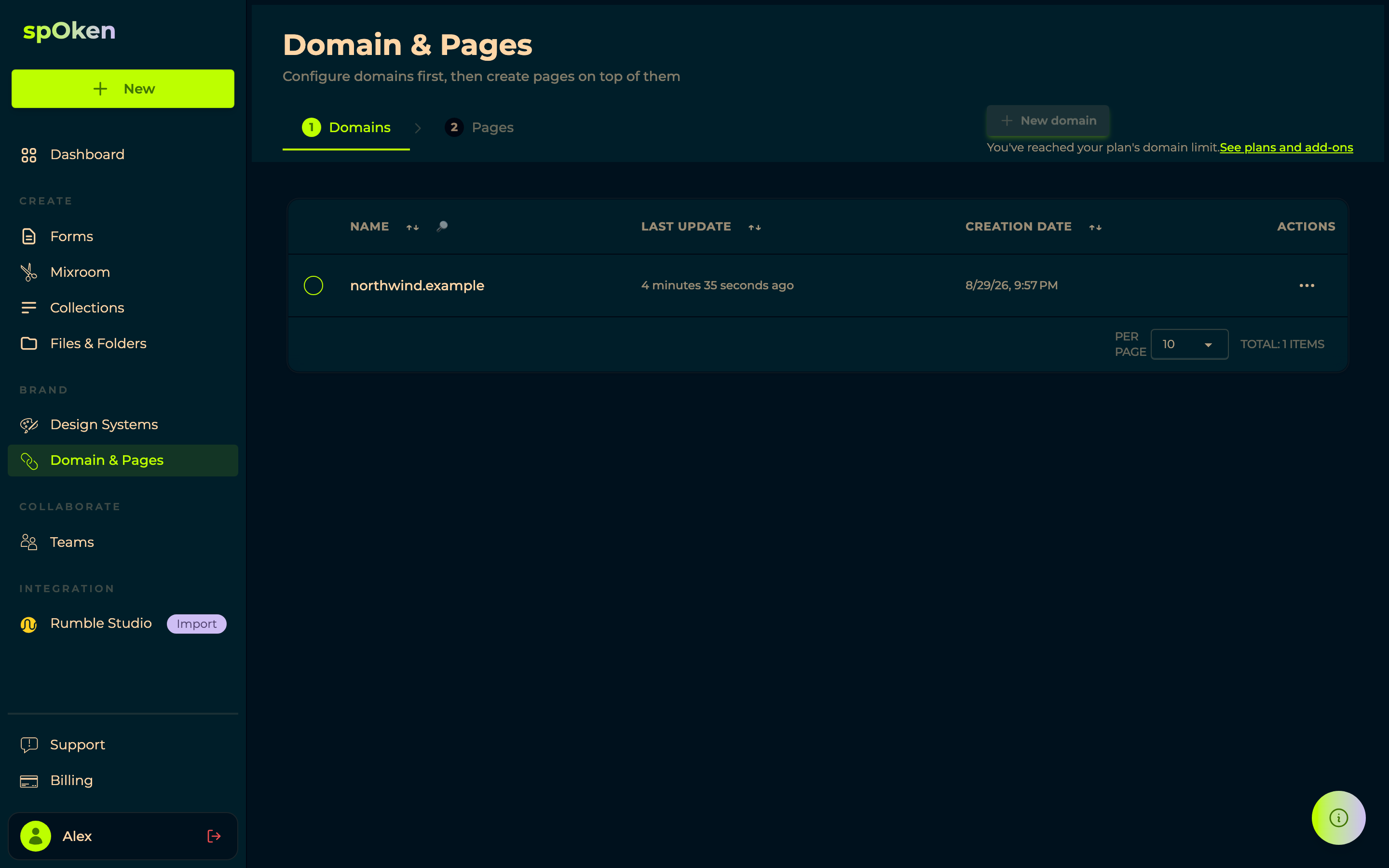Click the Forms document icon

point(29,236)
